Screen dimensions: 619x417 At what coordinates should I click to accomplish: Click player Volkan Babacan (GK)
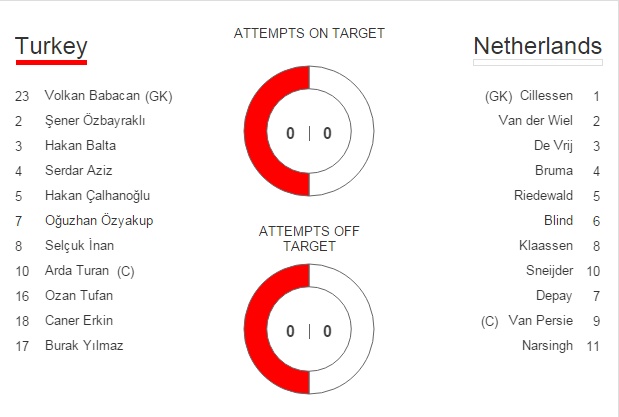(x=109, y=96)
